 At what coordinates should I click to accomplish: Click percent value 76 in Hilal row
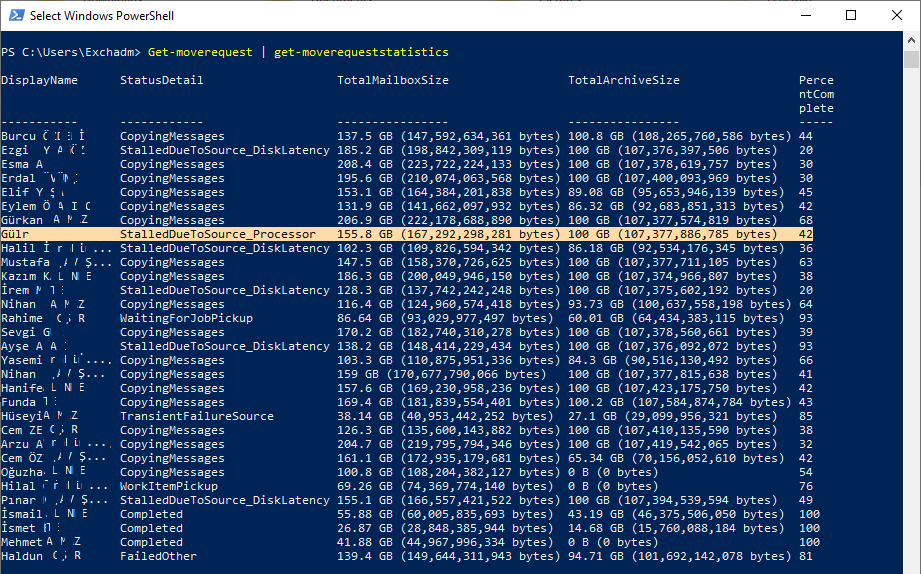pyautogui.click(x=805, y=486)
